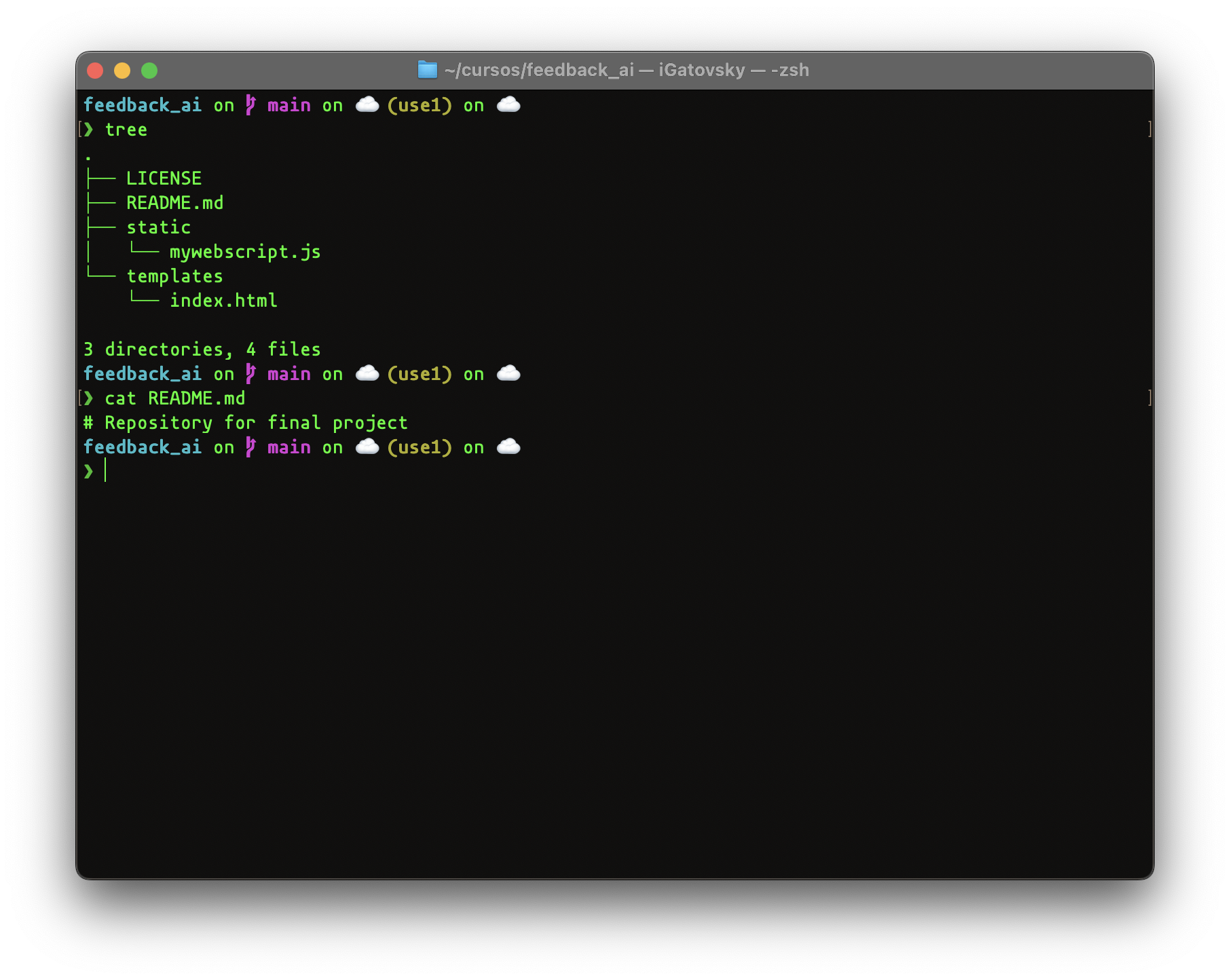Viewport: 1230px width, 980px height.
Task: Click the trailing cloud icon in second prompt
Action: coord(508,373)
